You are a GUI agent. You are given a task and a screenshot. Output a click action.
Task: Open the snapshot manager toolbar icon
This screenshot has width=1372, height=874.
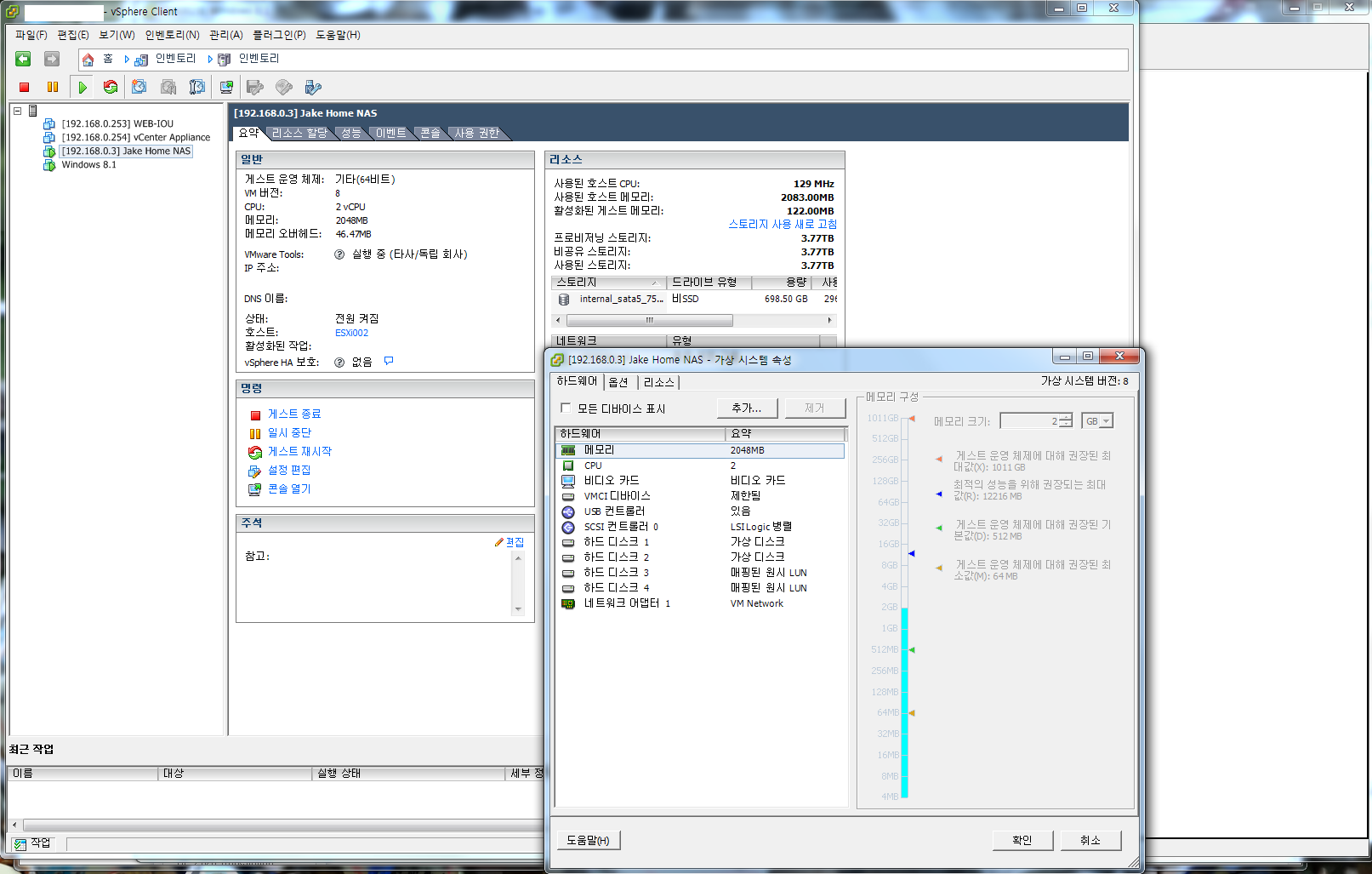197,87
